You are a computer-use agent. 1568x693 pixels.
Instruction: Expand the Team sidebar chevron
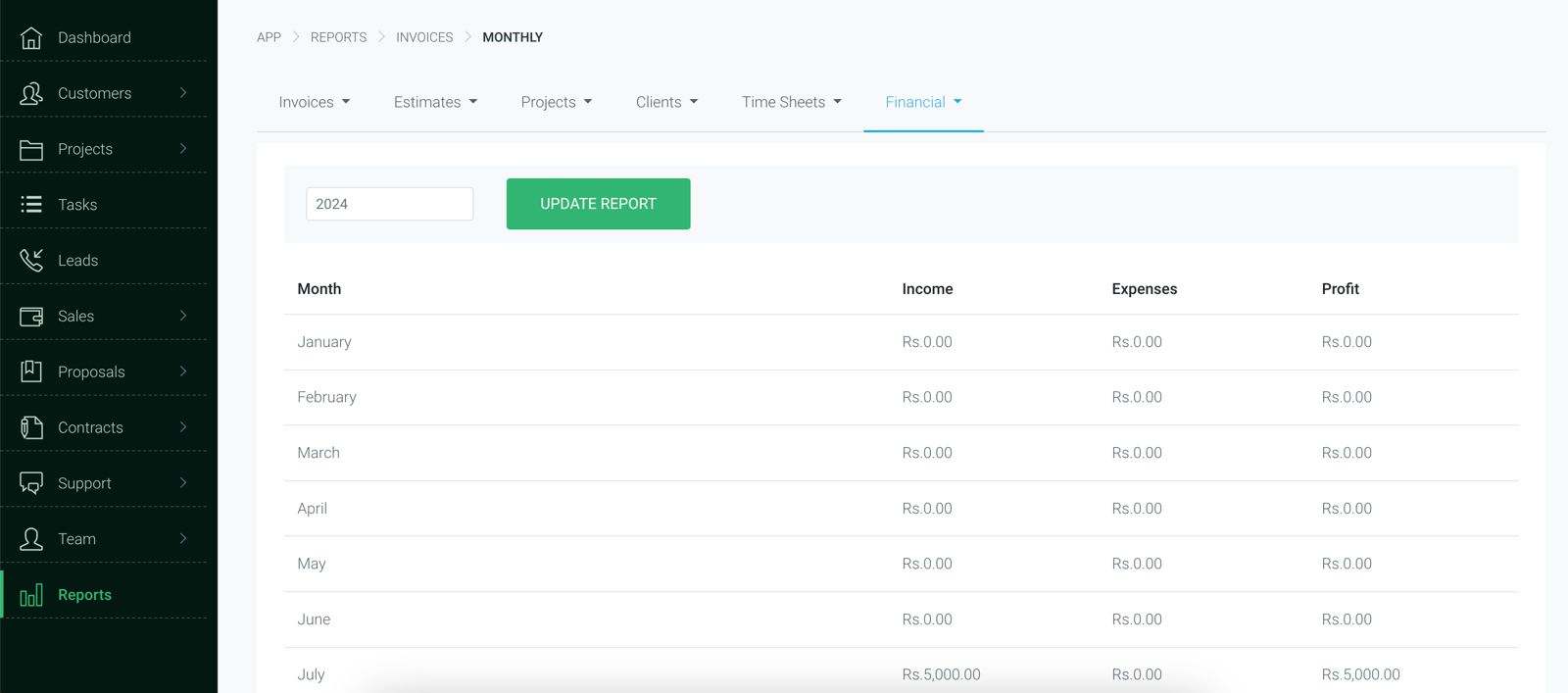[x=183, y=538]
